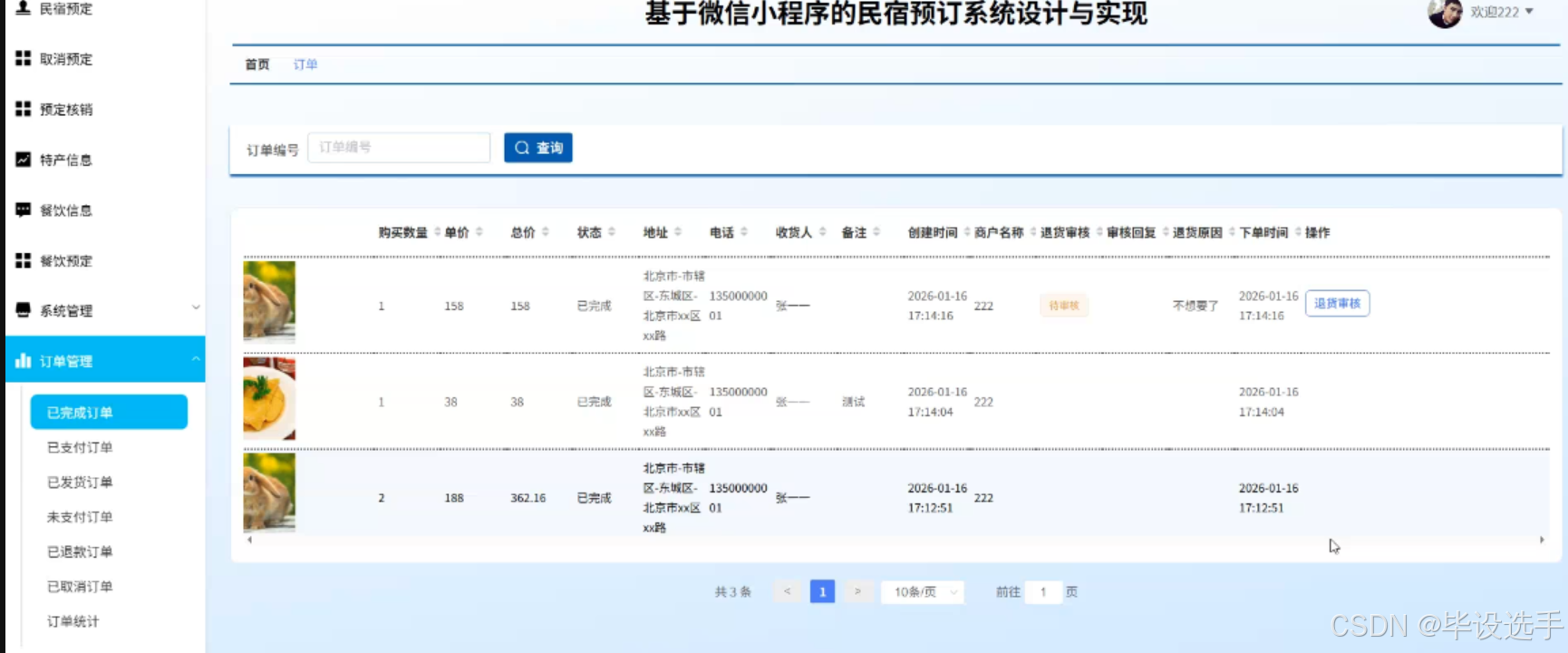Select 已支付订单 menu item
This screenshot has width=1568, height=653.
80,447
